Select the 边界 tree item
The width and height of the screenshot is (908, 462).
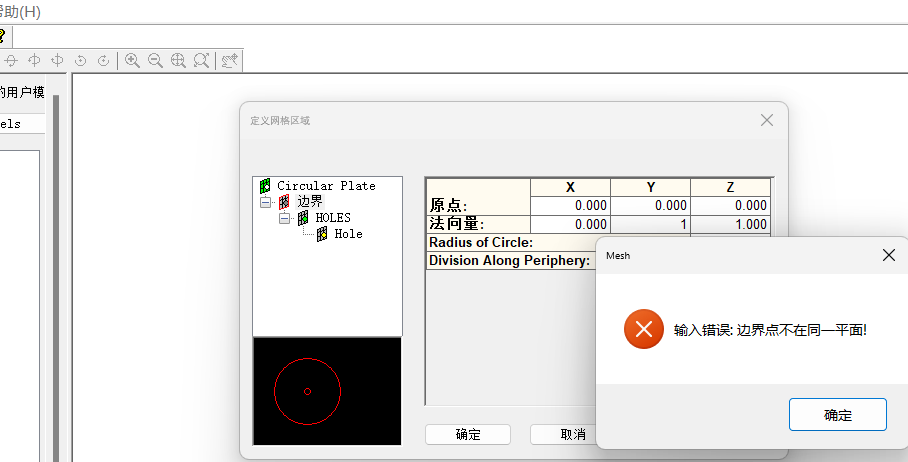point(310,201)
